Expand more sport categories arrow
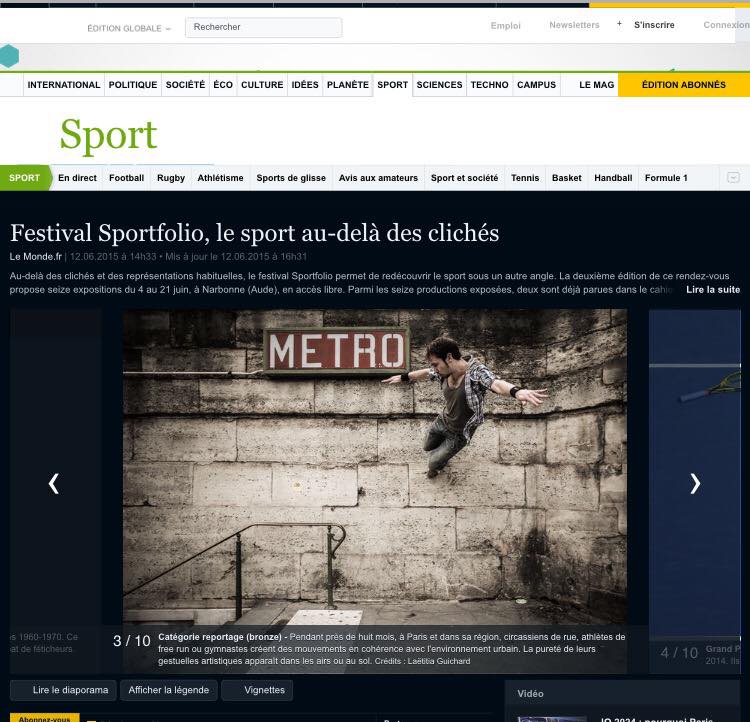The width and height of the screenshot is (750, 722). coord(733,177)
